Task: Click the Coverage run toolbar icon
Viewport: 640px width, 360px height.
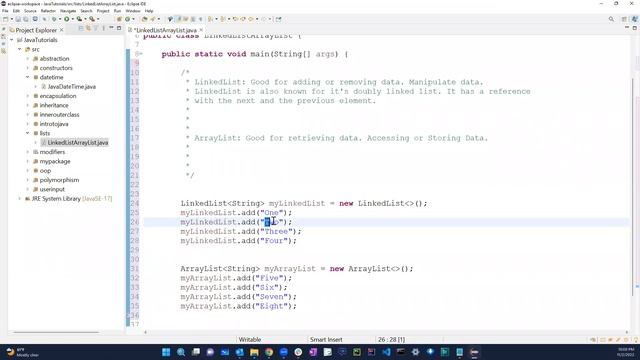Action: pos(79,19)
